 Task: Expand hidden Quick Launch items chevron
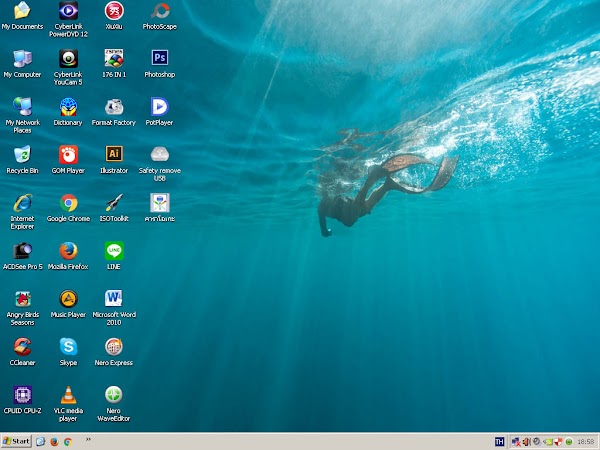coord(88,439)
